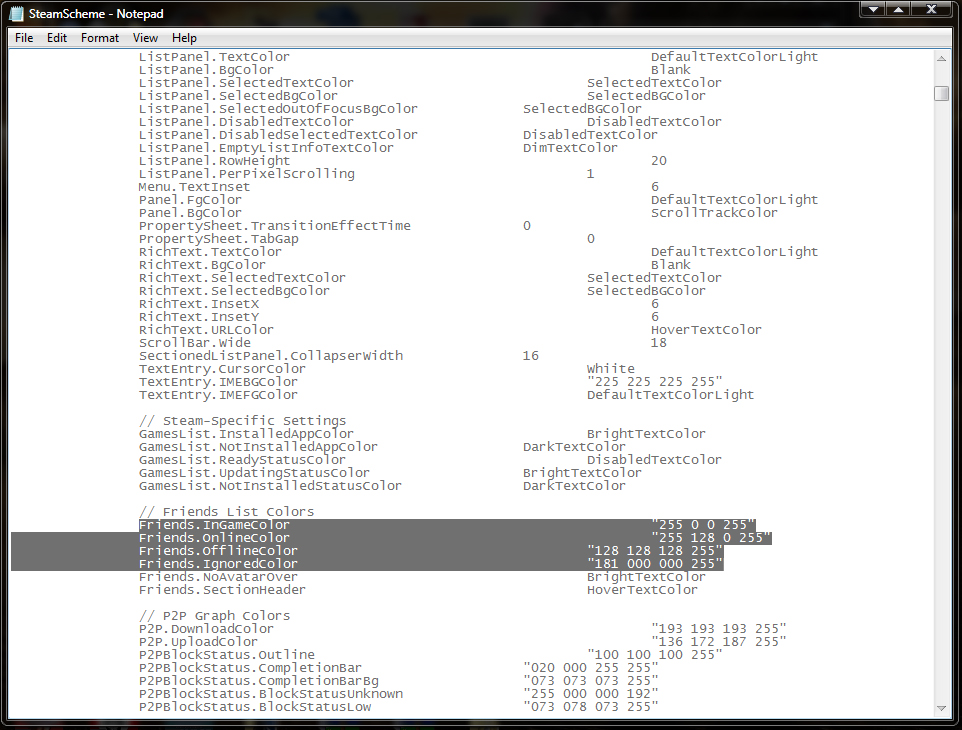Click the text Friends.OfflineColor
Image resolution: width=962 pixels, height=730 pixels.
click(x=218, y=551)
